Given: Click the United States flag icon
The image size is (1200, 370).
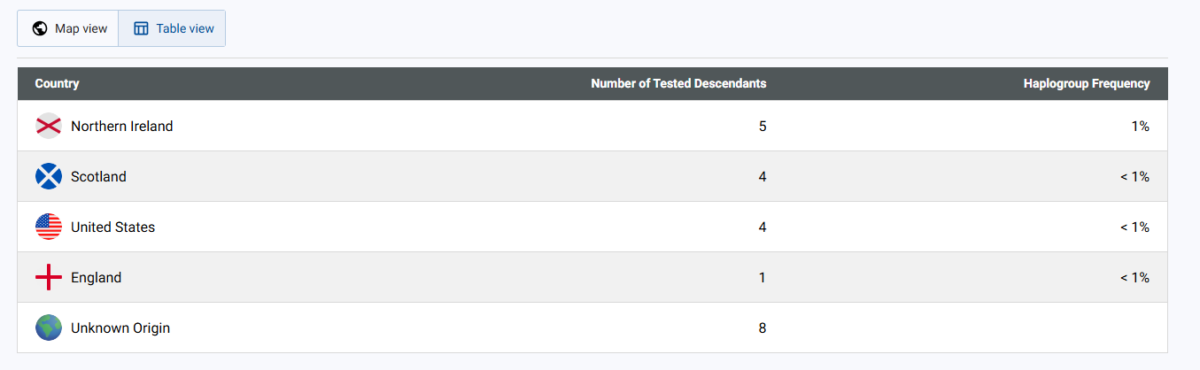Looking at the screenshot, I should [49, 227].
